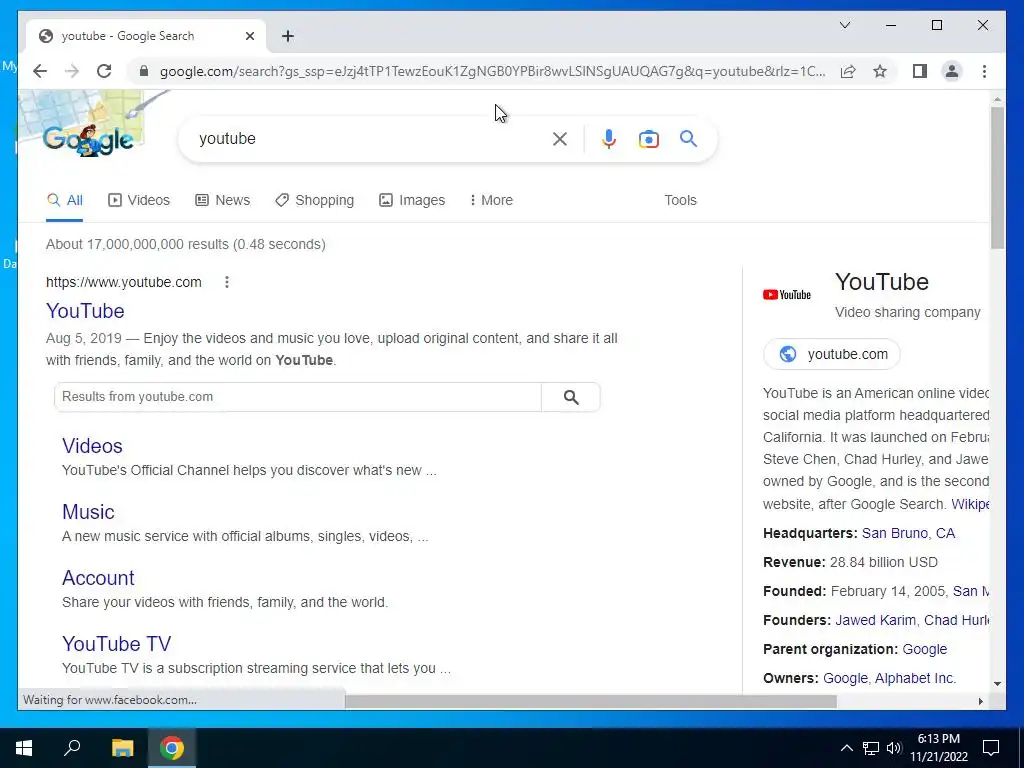This screenshot has height=768, width=1024.
Task: Click the vertical scrollbar thumb
Action: [997, 178]
